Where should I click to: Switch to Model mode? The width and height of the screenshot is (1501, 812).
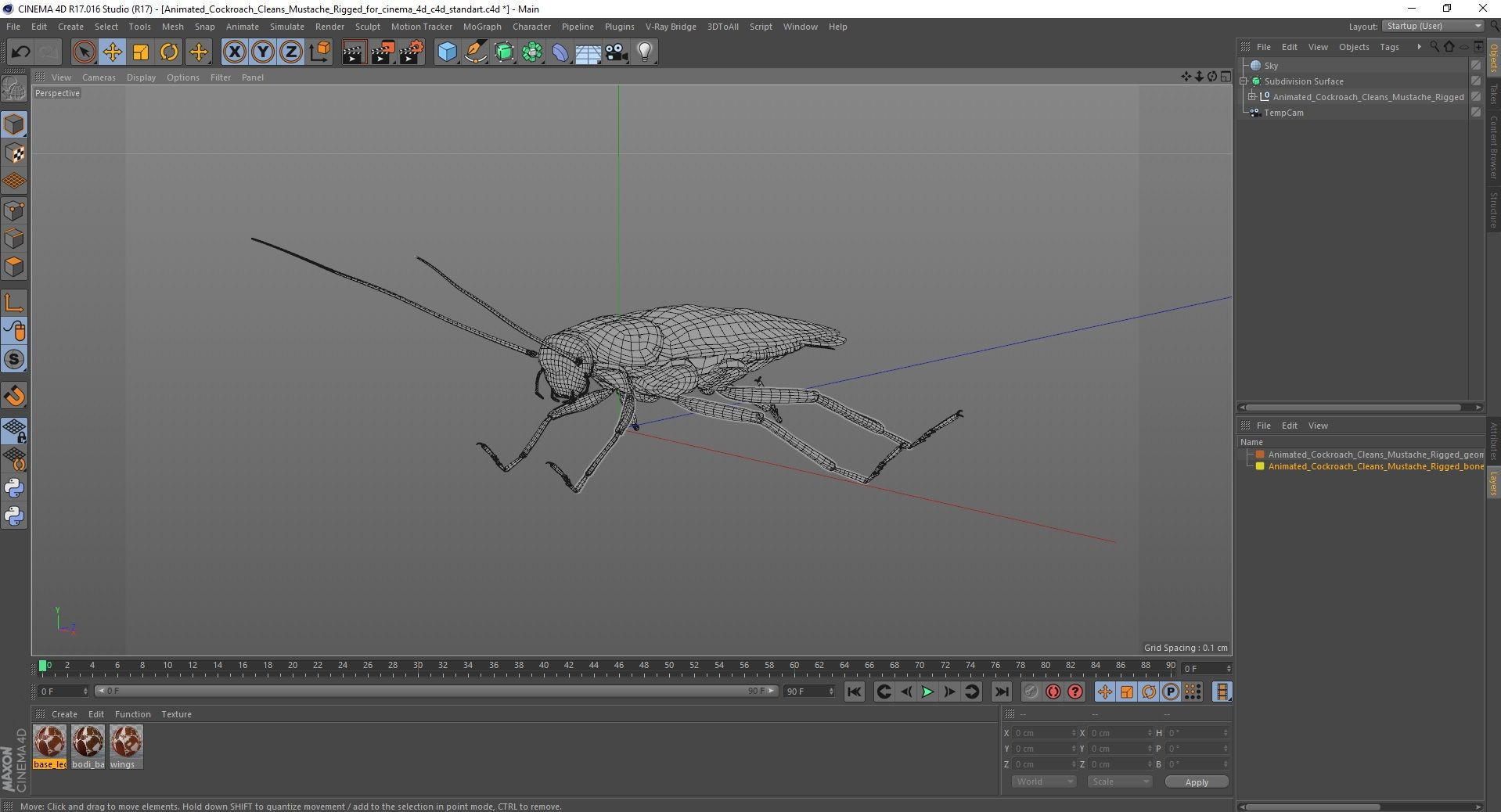click(x=14, y=125)
